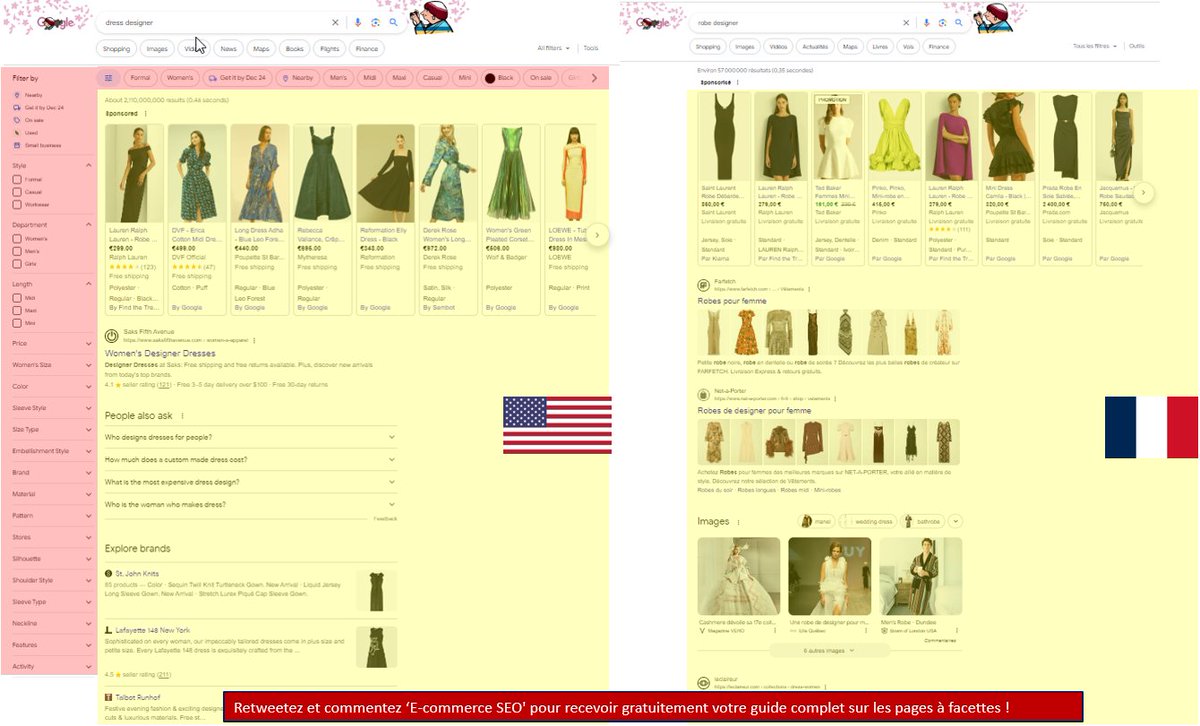This screenshot has width=1200, height=726.
Task: Open the Actualités tab
Action: coord(815,46)
